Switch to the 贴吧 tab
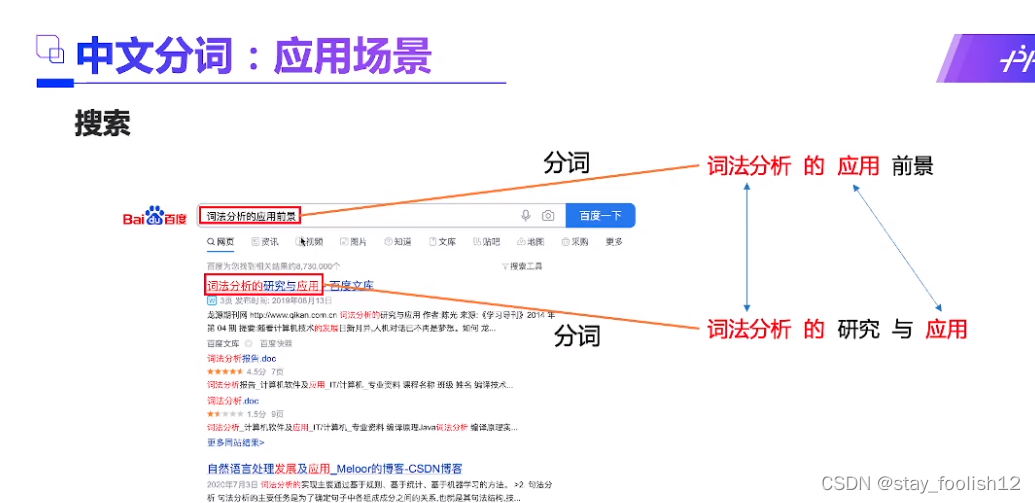The height and width of the screenshot is (503, 1035). (x=486, y=242)
